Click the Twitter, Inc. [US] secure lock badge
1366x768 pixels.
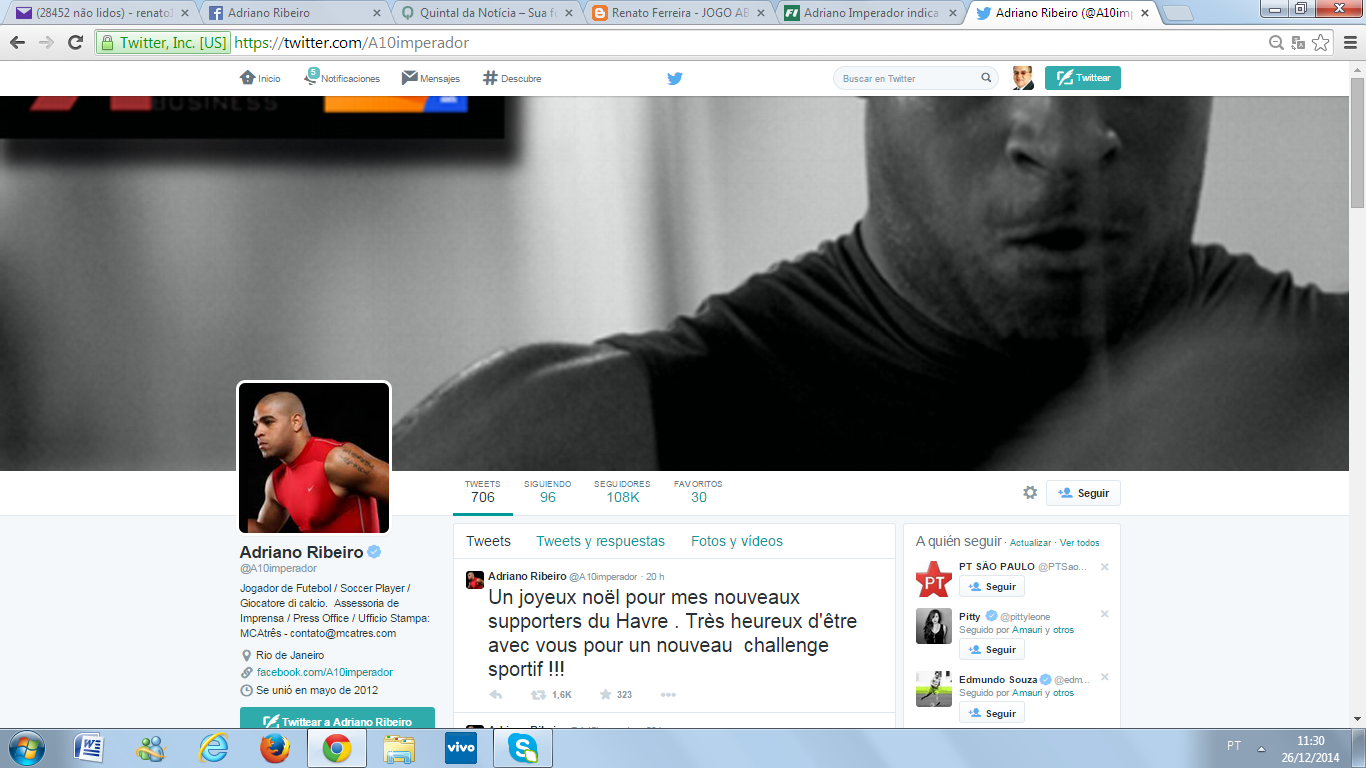point(164,43)
